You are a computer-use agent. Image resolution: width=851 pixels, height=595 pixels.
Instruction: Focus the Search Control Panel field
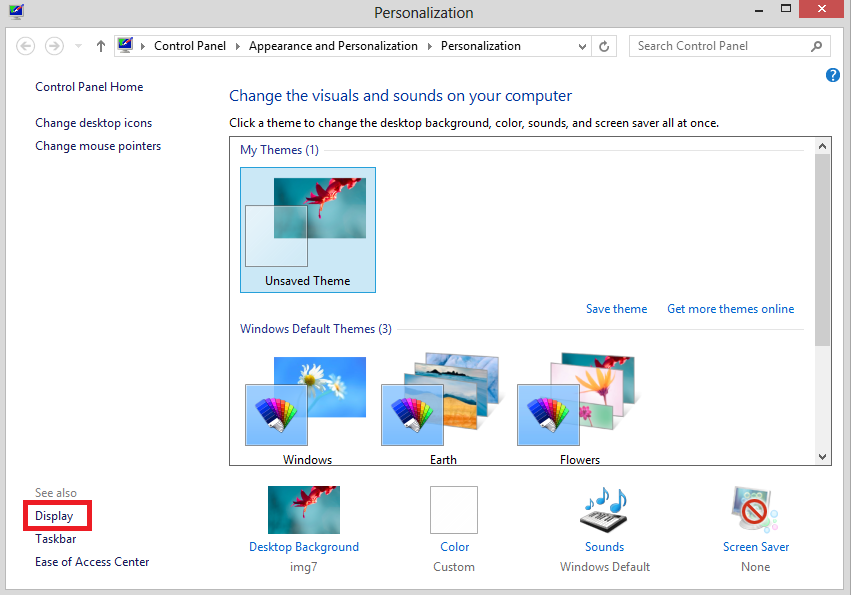click(729, 46)
